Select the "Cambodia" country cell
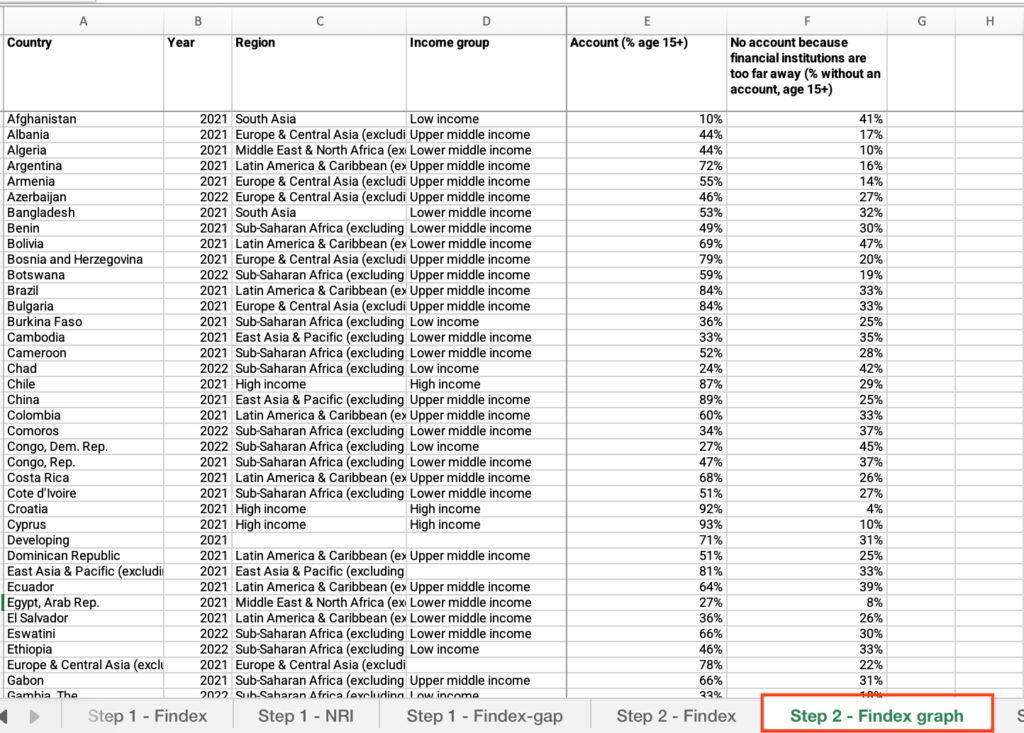Viewport: 1024px width, 733px height. (84, 338)
